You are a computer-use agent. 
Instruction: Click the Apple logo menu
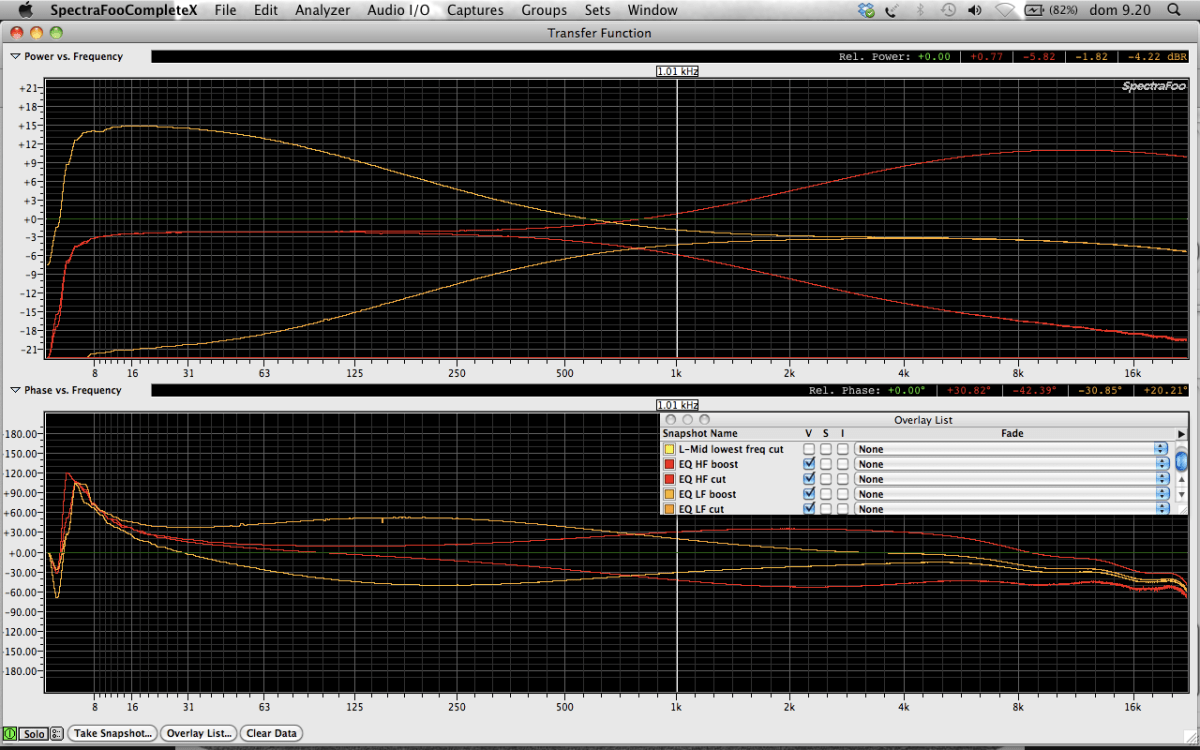26,10
